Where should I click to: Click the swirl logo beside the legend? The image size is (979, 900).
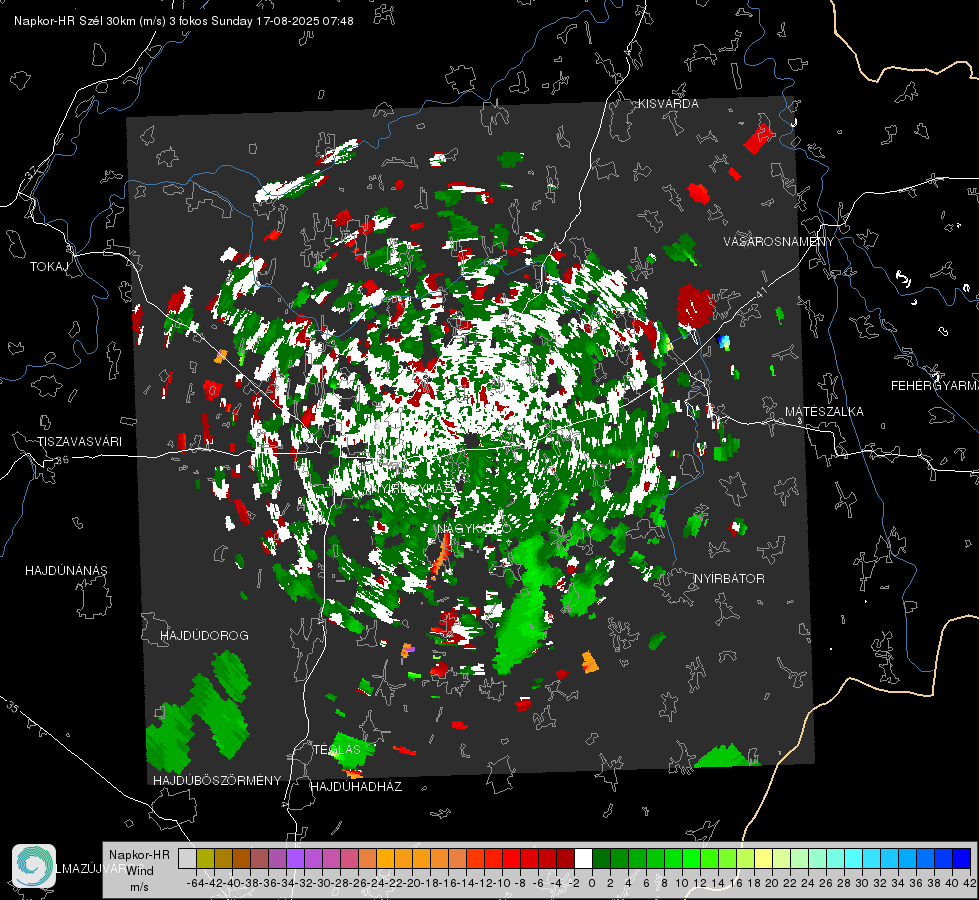tap(34, 866)
